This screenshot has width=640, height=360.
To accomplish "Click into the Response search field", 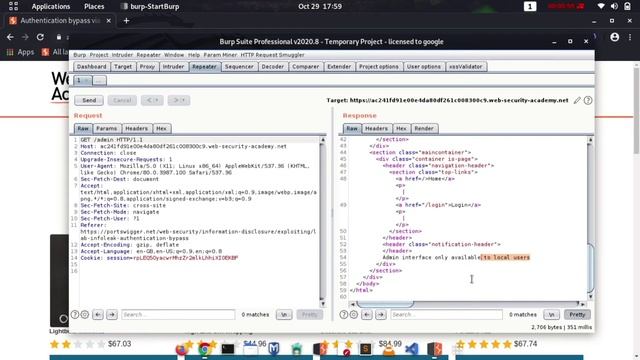I will (447, 315).
